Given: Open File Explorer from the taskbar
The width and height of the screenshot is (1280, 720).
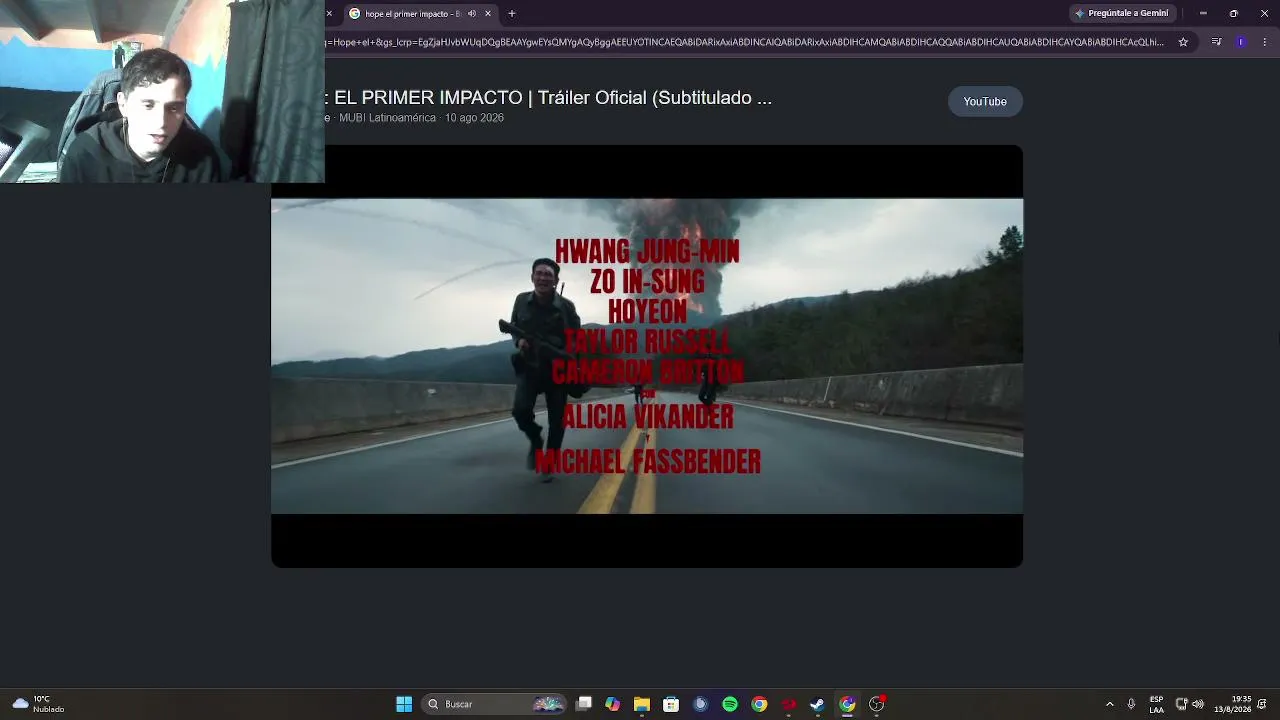Looking at the screenshot, I should [x=642, y=704].
